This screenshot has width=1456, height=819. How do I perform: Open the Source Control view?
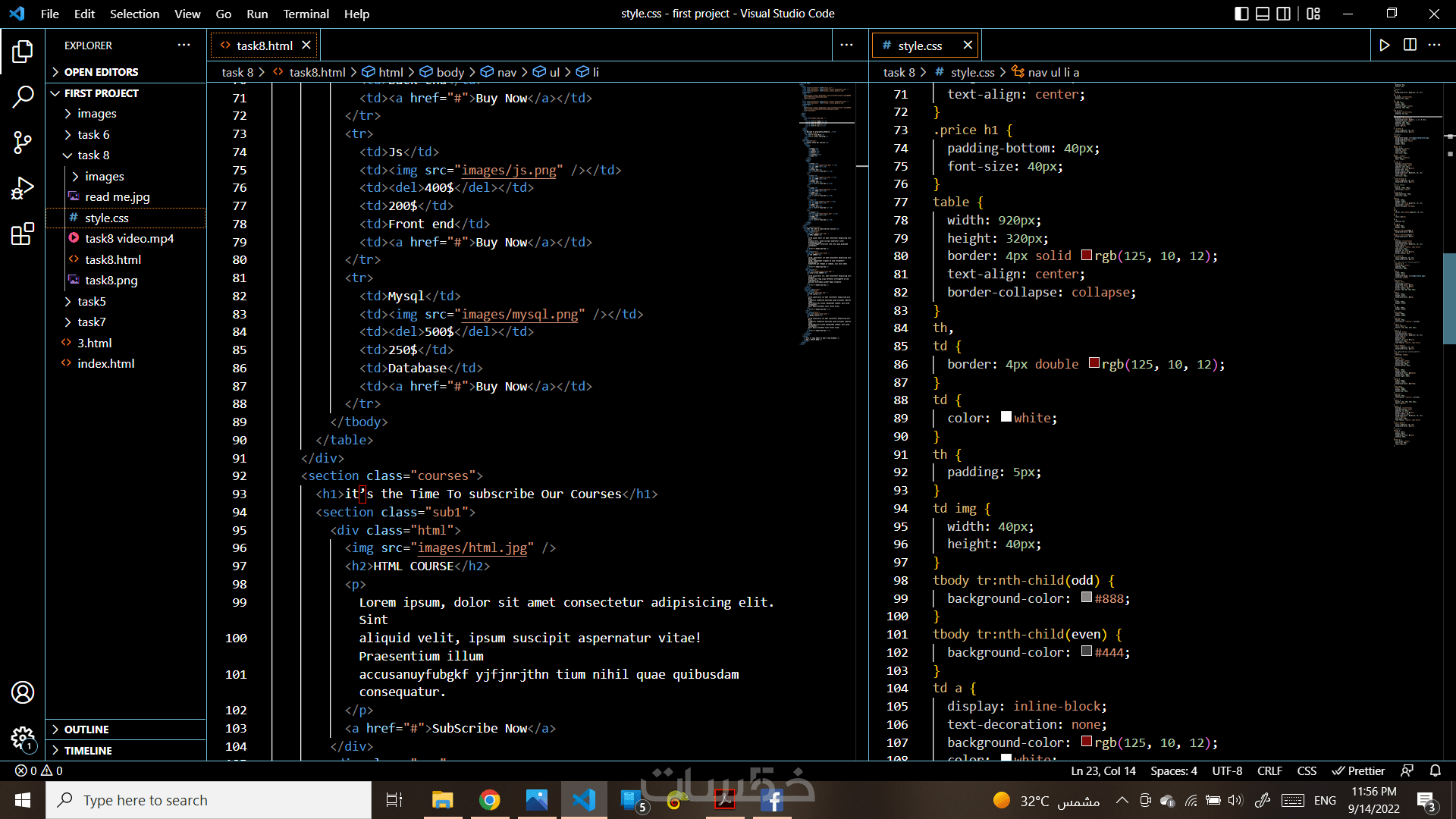pyautogui.click(x=23, y=142)
